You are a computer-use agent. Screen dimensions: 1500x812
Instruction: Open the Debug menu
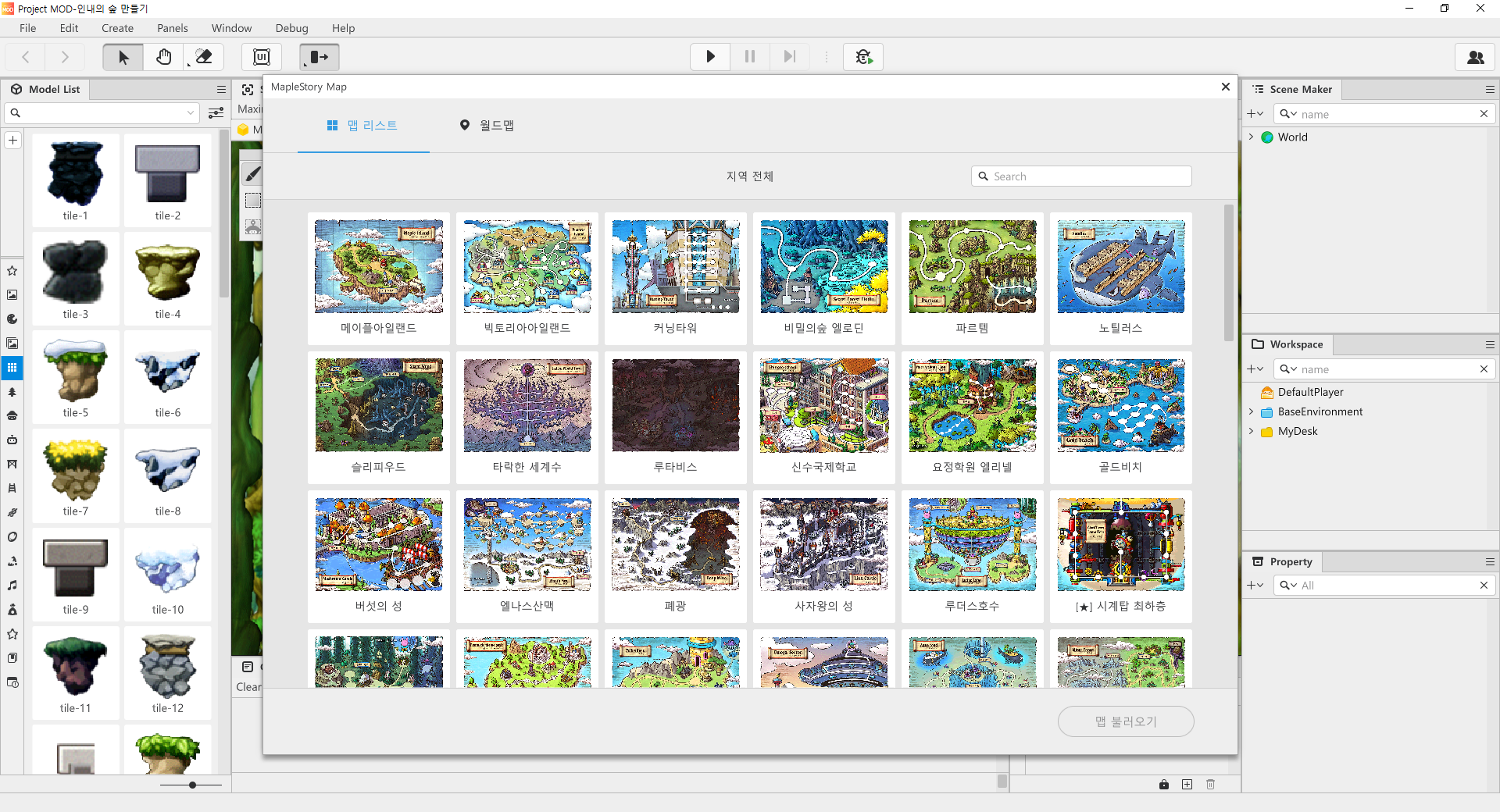click(x=292, y=28)
